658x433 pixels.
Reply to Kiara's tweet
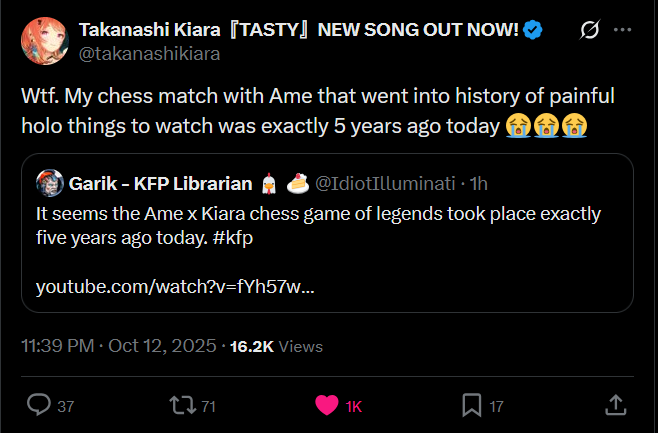40,405
